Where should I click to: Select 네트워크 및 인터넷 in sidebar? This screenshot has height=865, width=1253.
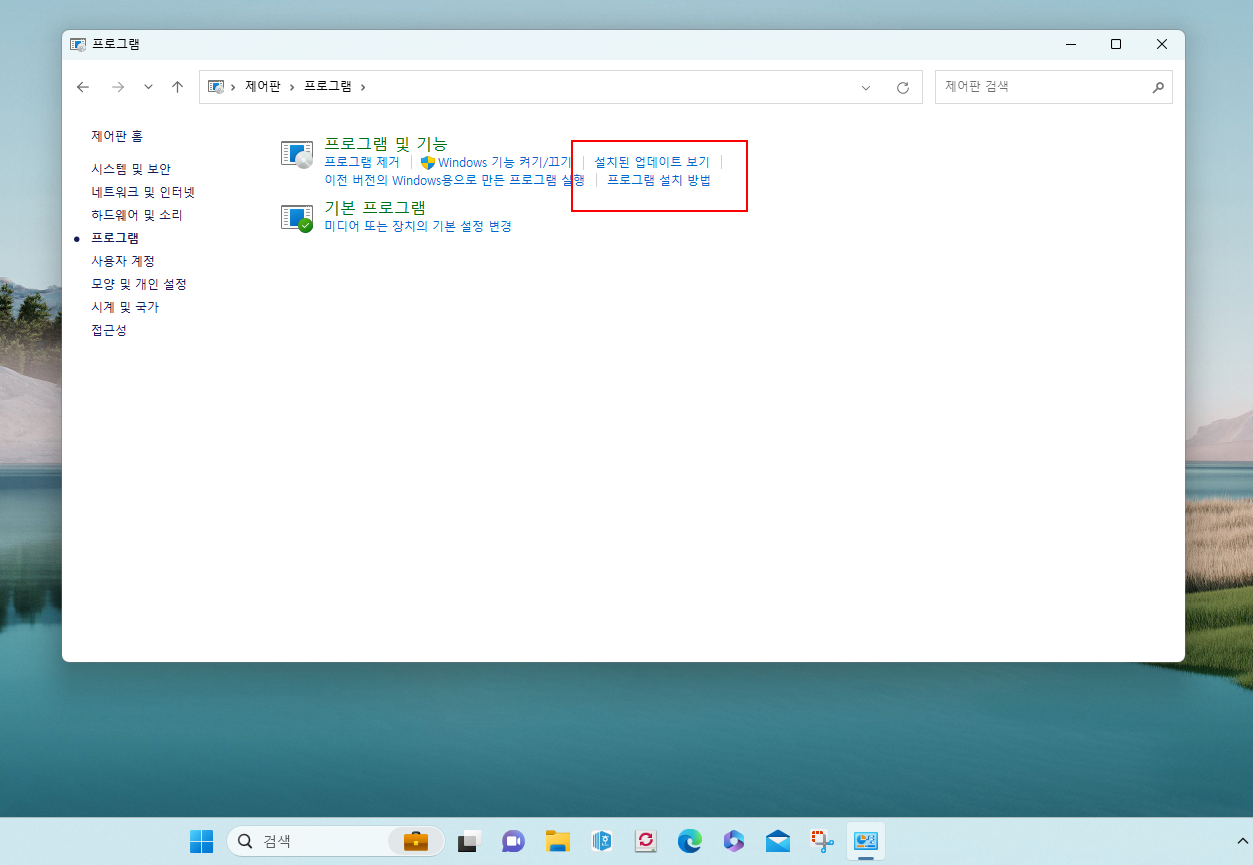pyautogui.click(x=143, y=192)
